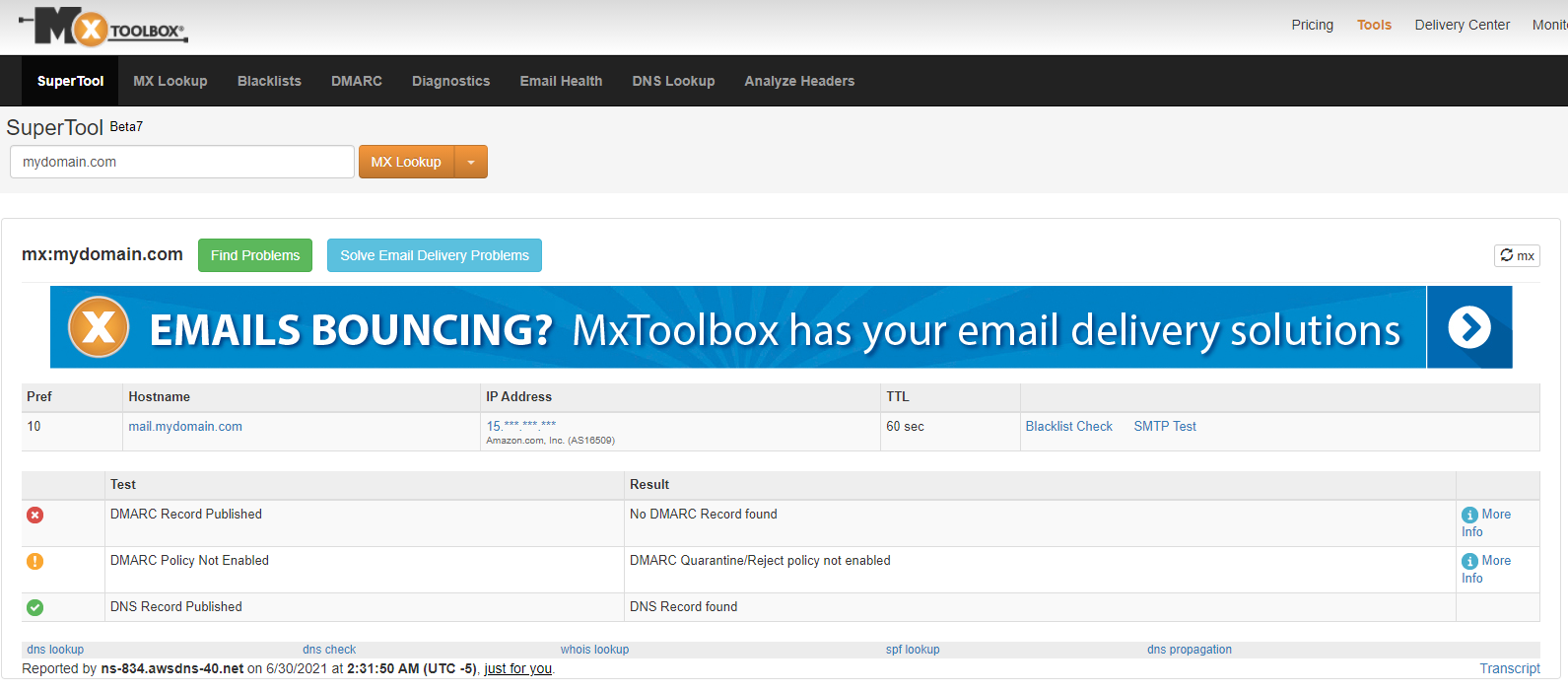Screen dimensions: 1568x691
Task: Open the DNS Lookup tab
Action: (673, 81)
